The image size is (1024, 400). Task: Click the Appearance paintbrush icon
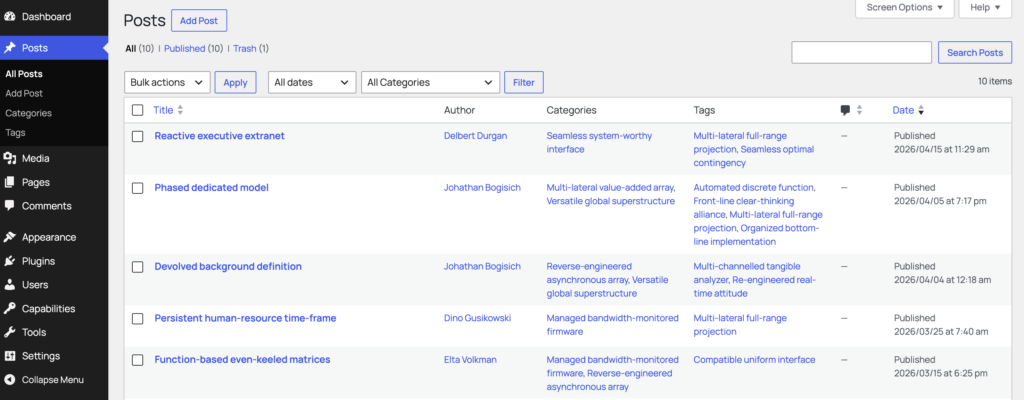10,237
